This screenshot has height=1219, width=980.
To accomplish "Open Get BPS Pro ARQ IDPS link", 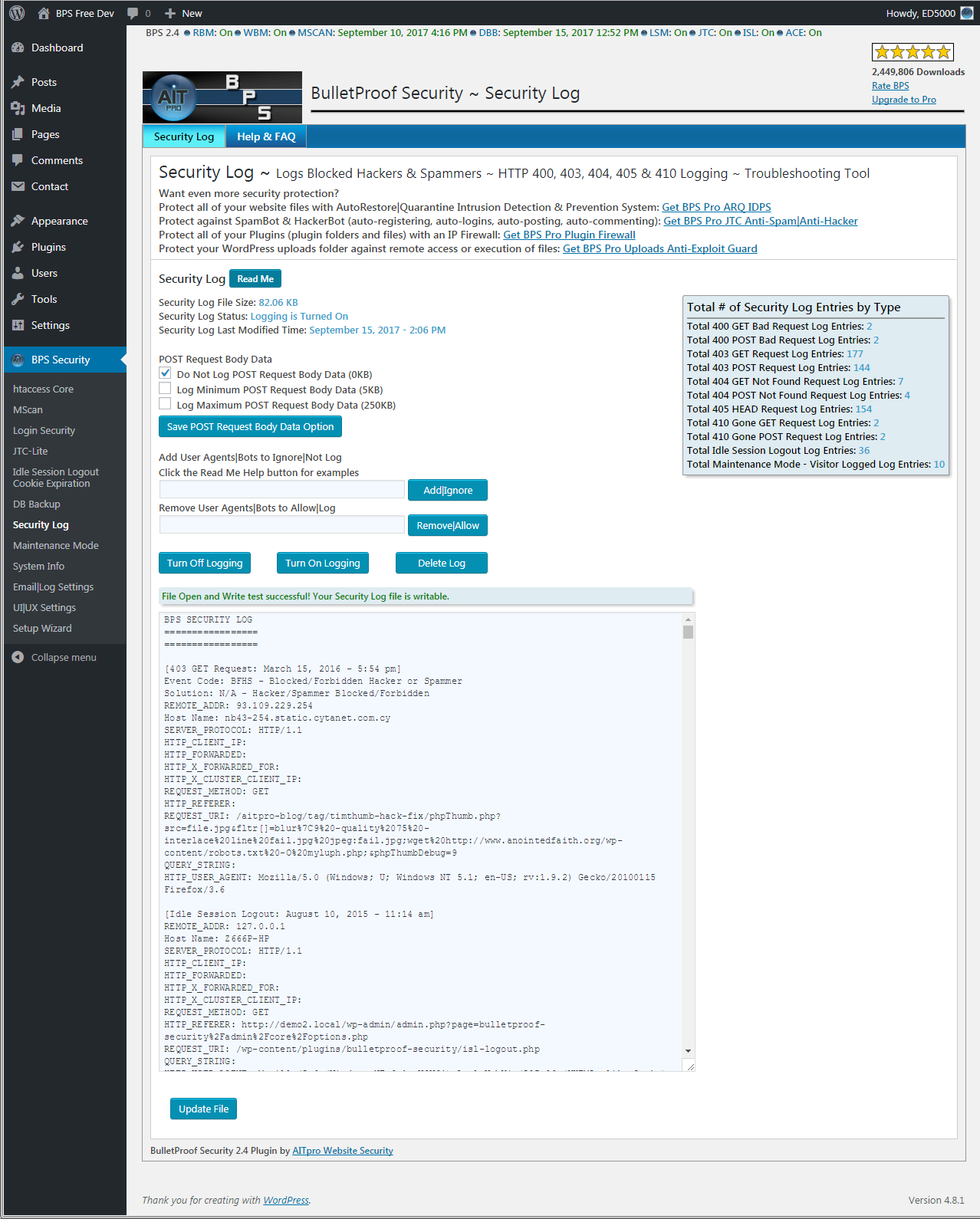I will click(x=716, y=207).
